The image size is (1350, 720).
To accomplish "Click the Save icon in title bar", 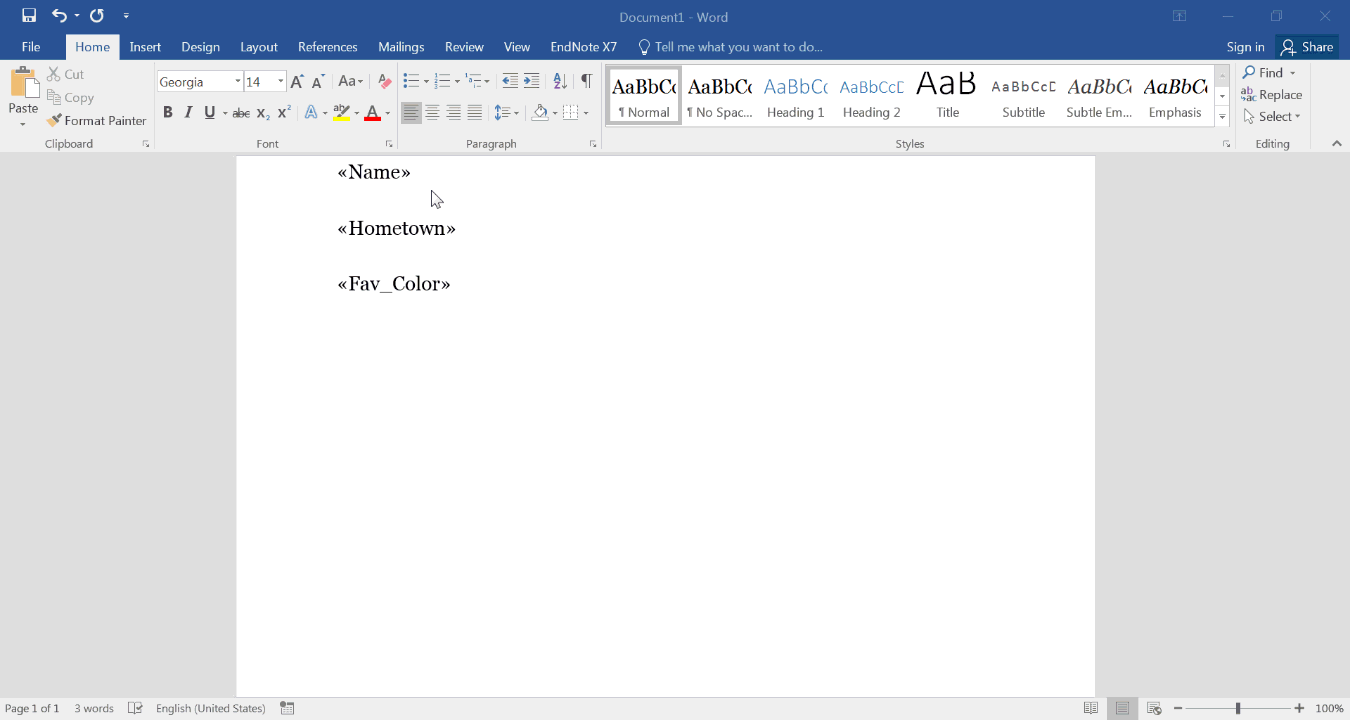I will [x=29, y=16].
